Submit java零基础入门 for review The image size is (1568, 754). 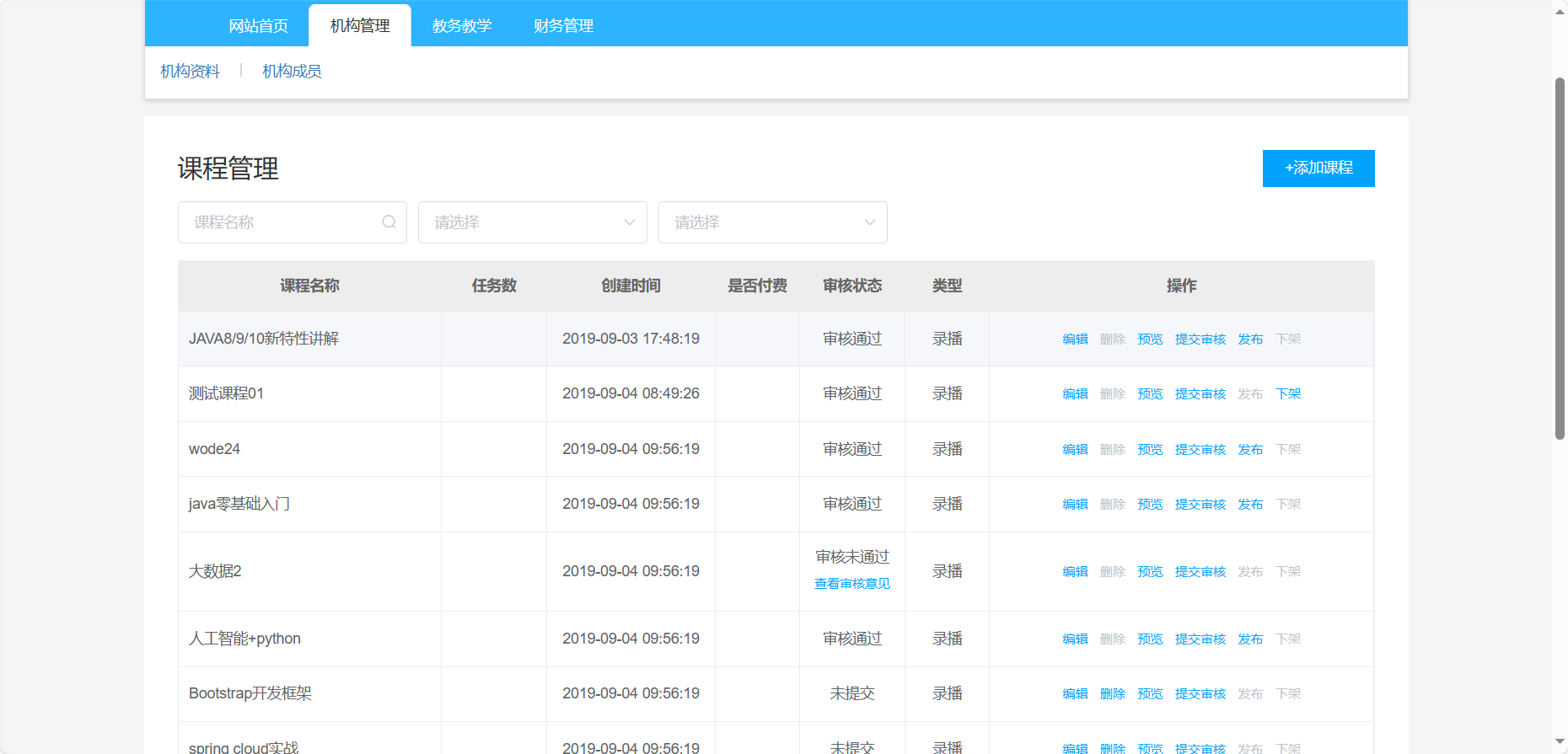[x=1200, y=504]
